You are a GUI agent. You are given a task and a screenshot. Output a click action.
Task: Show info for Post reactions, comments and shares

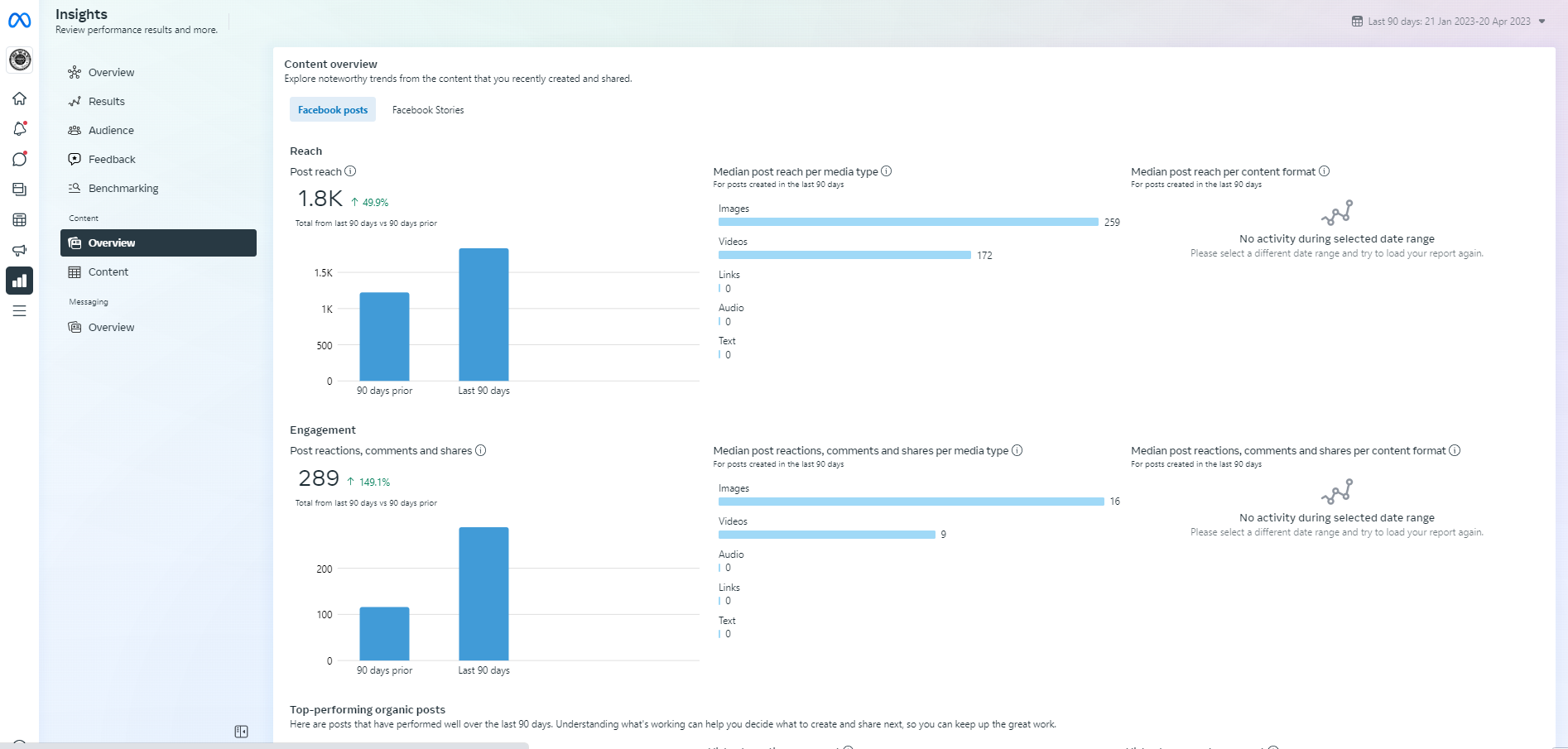pos(481,450)
